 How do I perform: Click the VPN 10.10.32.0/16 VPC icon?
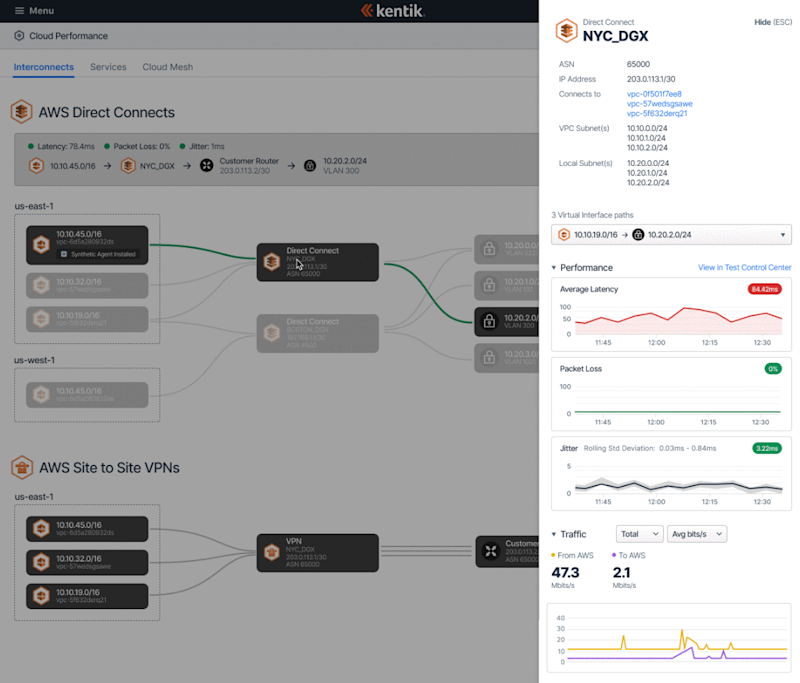tap(41, 562)
